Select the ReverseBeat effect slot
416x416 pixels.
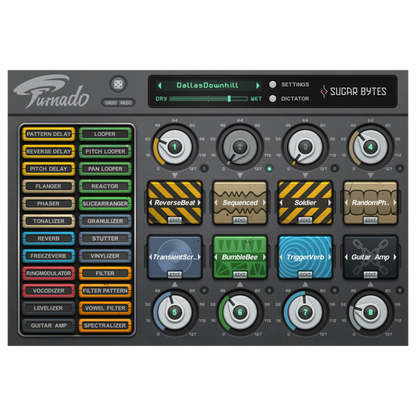[x=175, y=203]
